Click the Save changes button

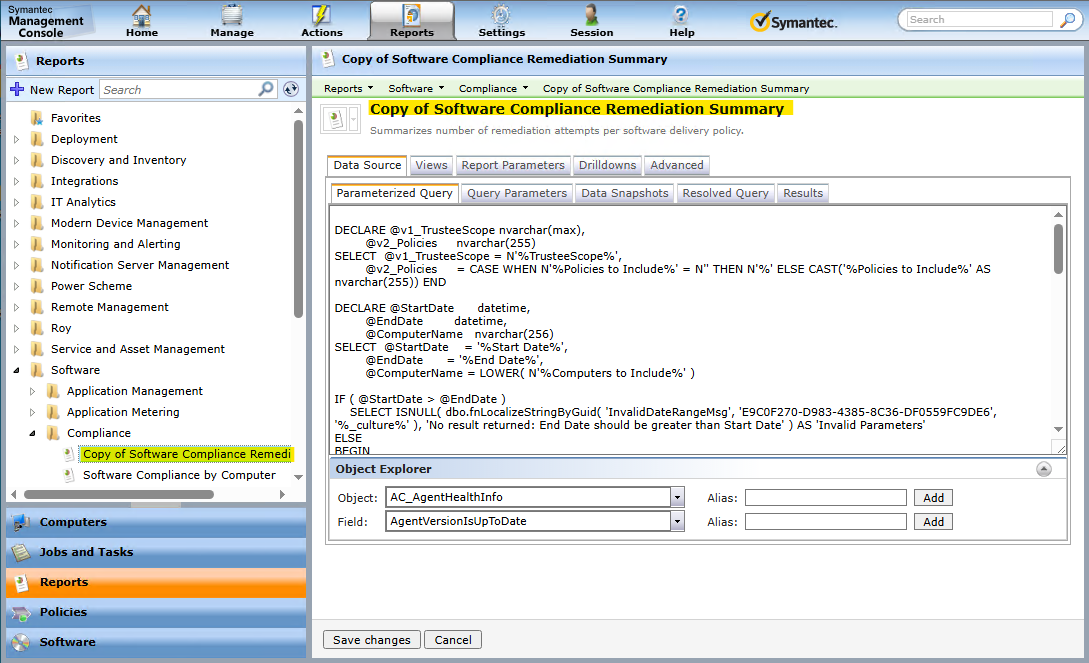click(x=371, y=640)
